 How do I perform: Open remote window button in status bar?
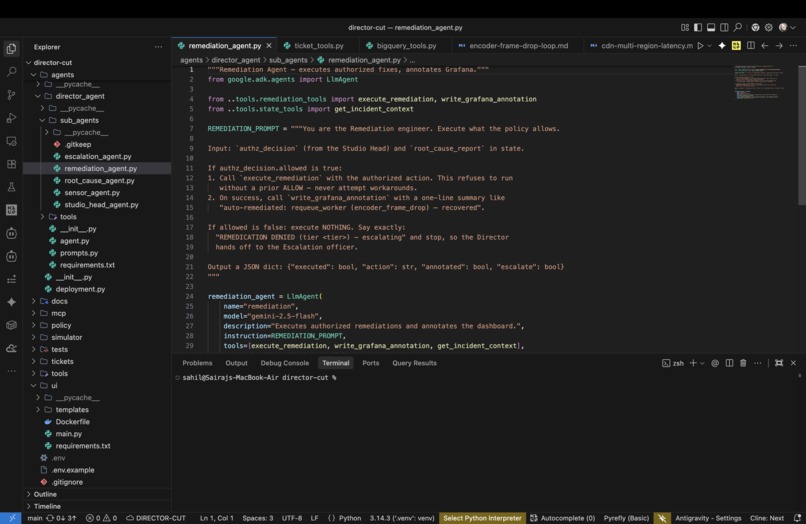(11, 518)
